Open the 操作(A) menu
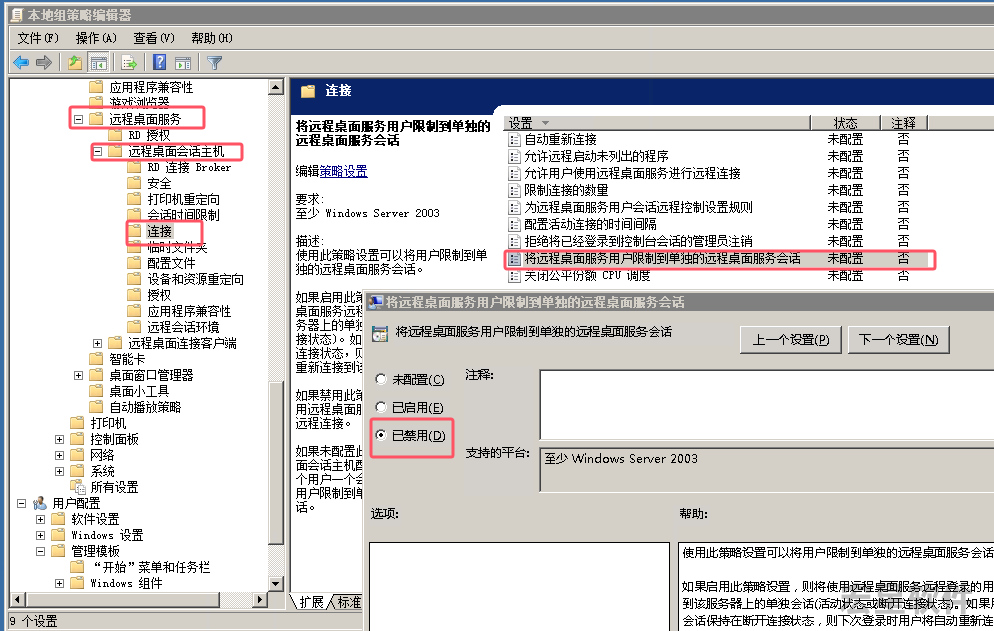The height and width of the screenshot is (631, 994). pyautogui.click(x=96, y=38)
